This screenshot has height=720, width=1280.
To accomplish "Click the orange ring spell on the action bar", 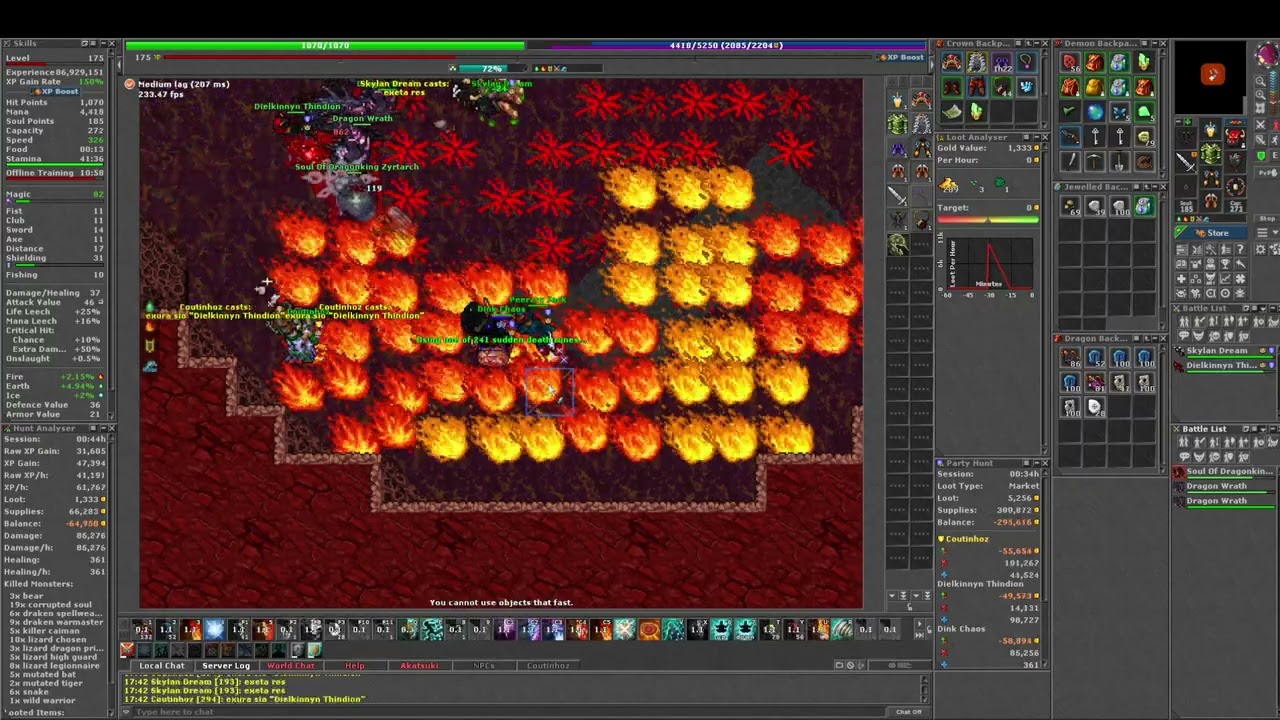I will click(649, 629).
